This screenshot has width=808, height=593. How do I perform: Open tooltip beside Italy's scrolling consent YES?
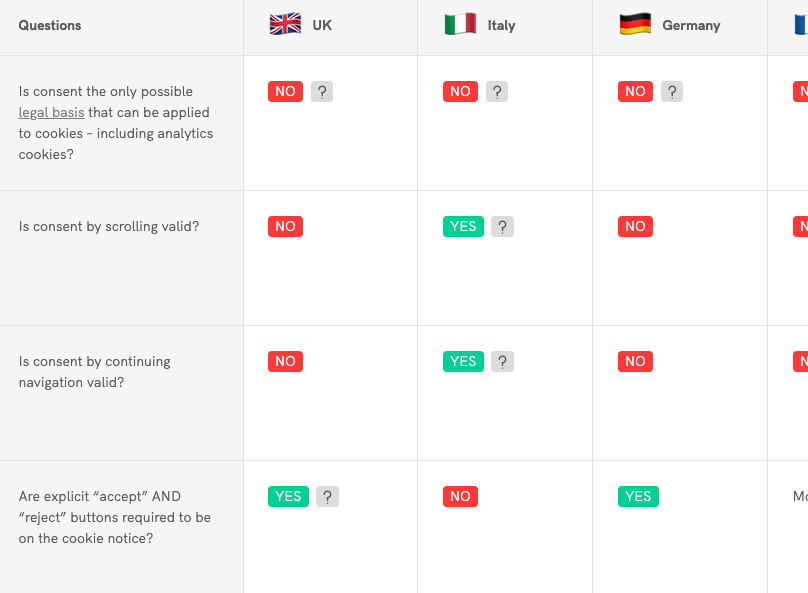(502, 226)
